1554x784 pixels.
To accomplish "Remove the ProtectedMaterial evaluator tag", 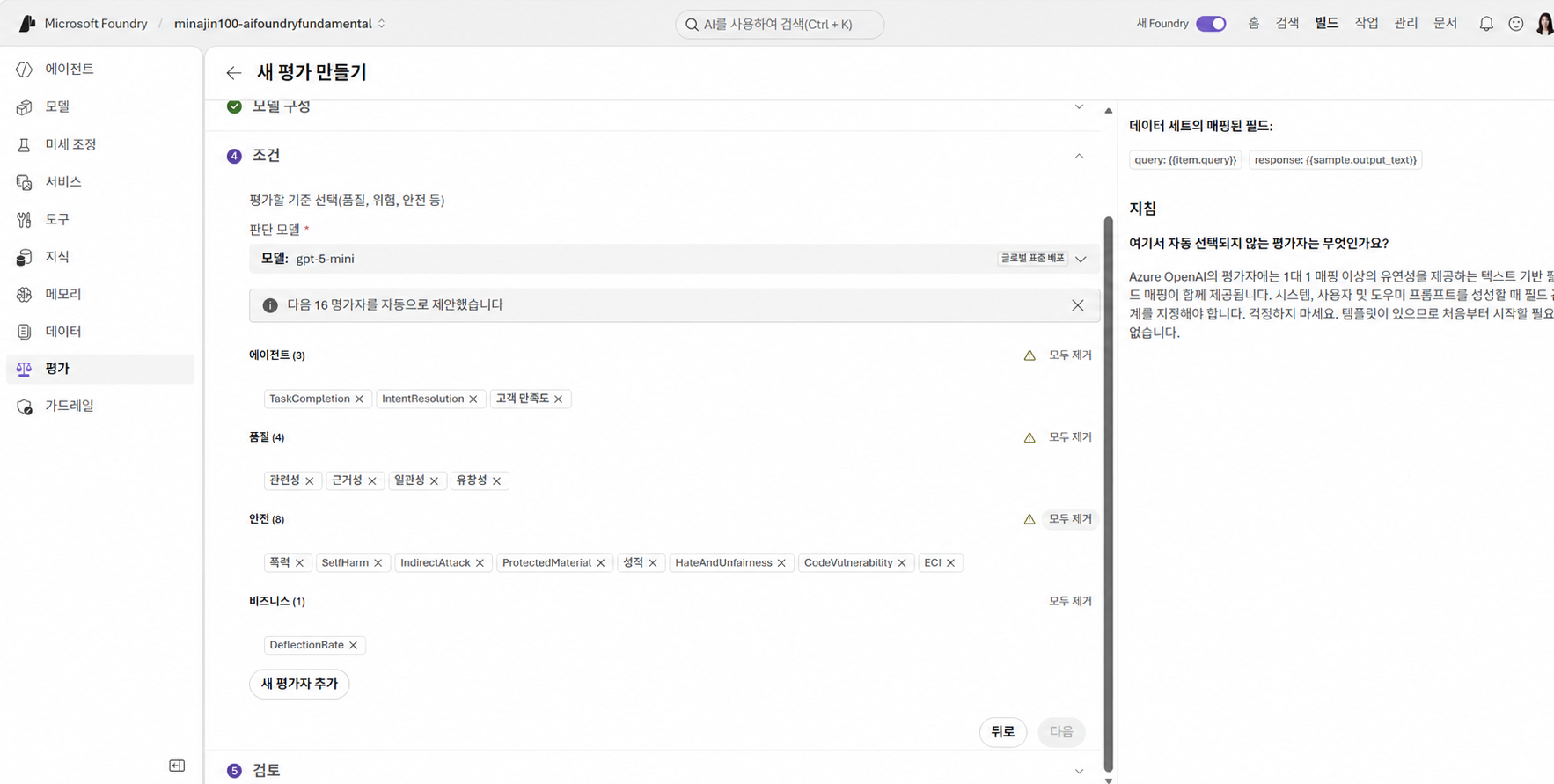I will [601, 563].
